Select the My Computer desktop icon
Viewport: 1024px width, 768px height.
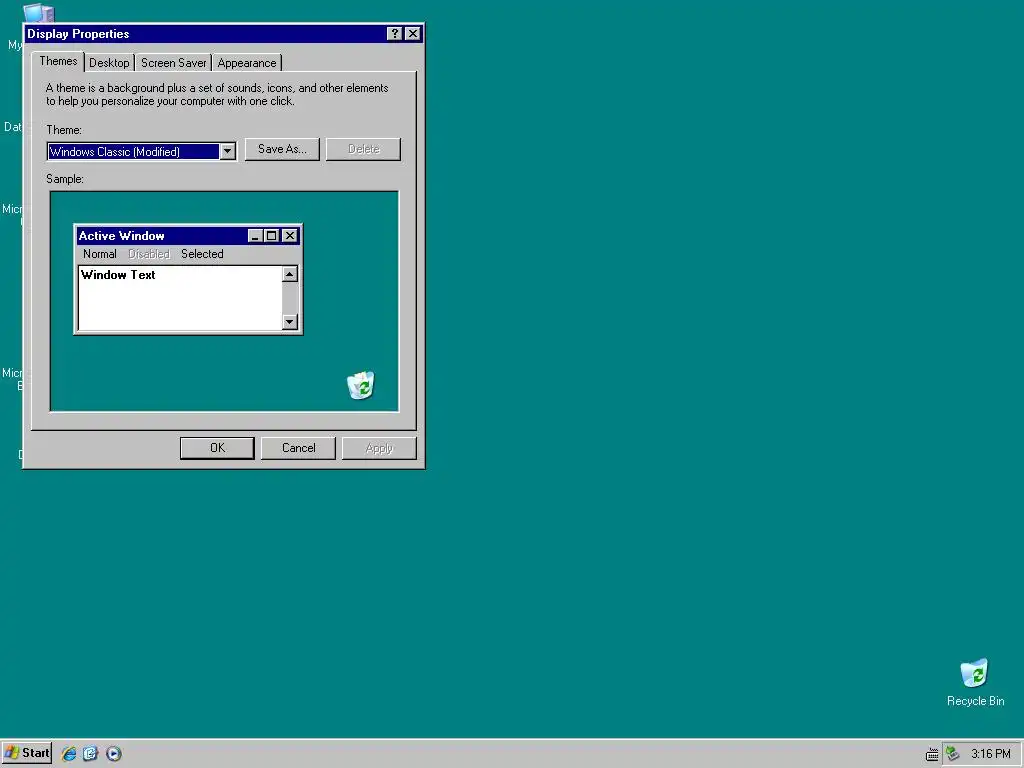[38, 12]
